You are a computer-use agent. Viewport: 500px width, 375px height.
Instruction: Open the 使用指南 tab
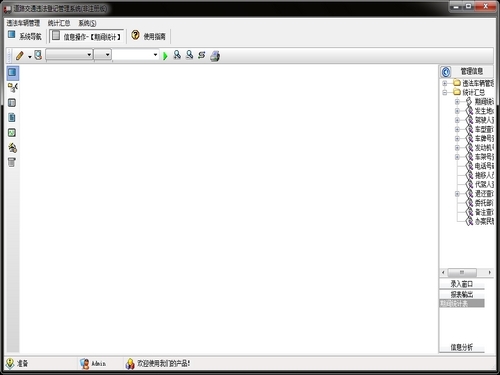(154, 36)
